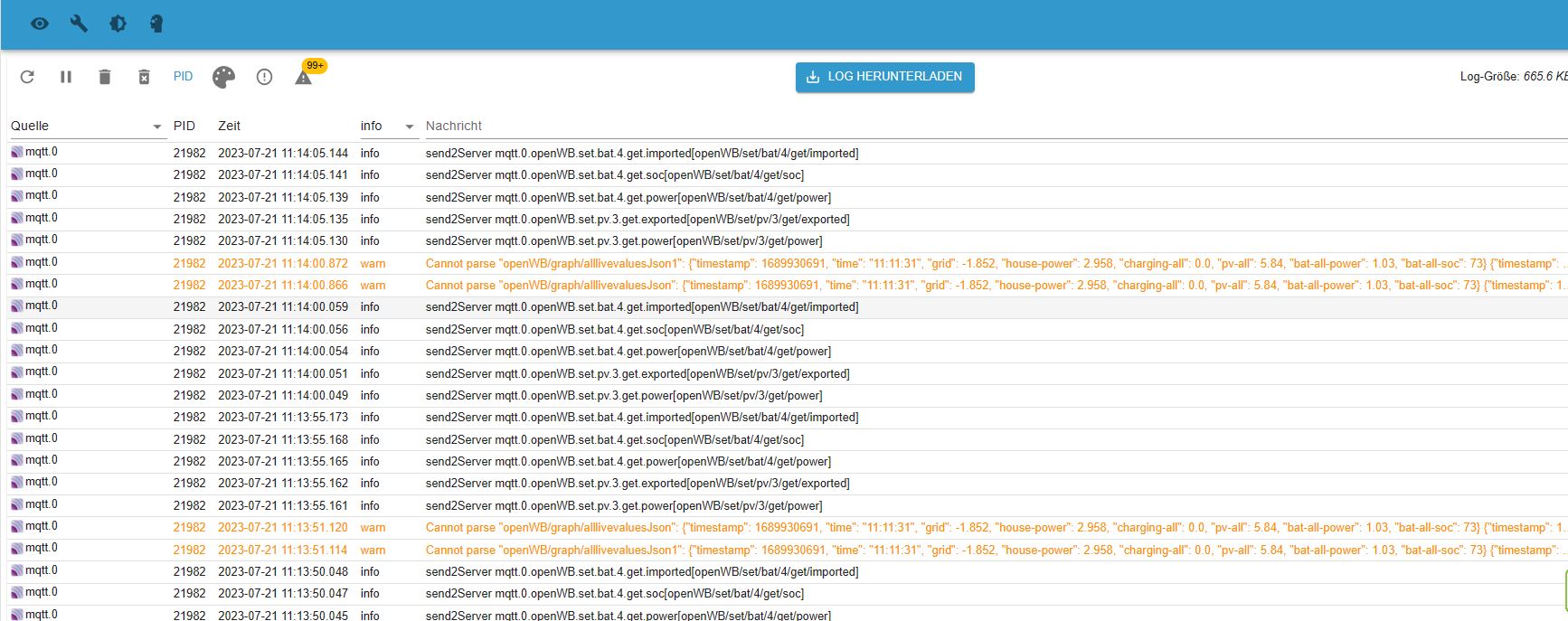This screenshot has height=621, width=1568.
Task: Clear the log with the trash icon
Action: point(105,77)
